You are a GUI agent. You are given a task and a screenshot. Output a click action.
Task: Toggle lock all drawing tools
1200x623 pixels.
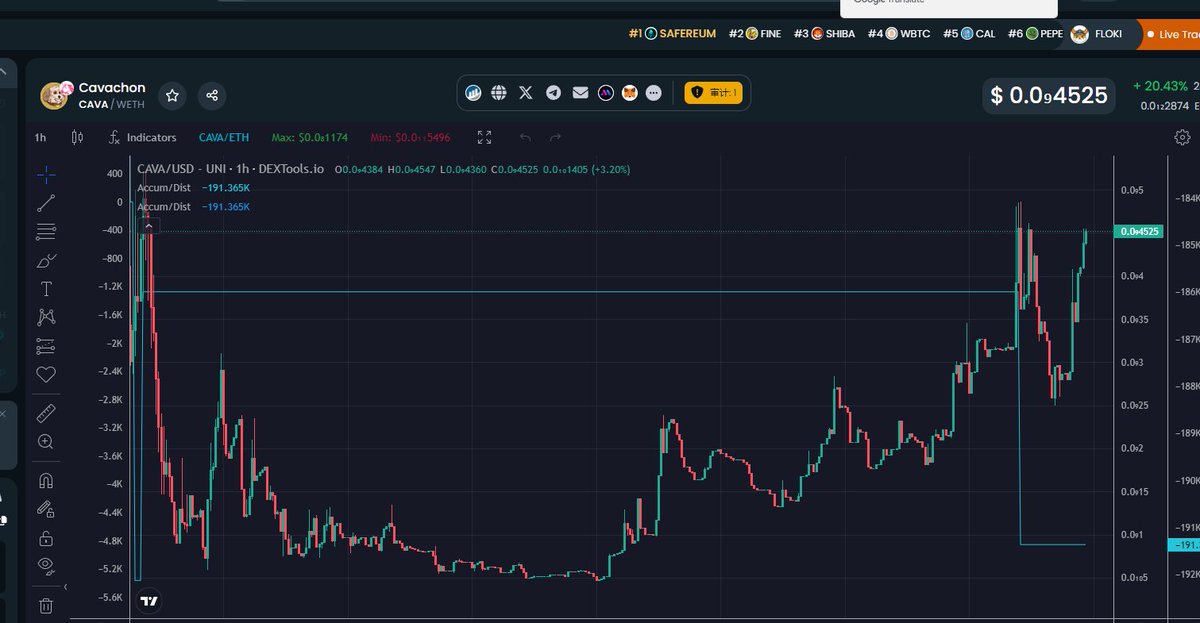pos(45,538)
